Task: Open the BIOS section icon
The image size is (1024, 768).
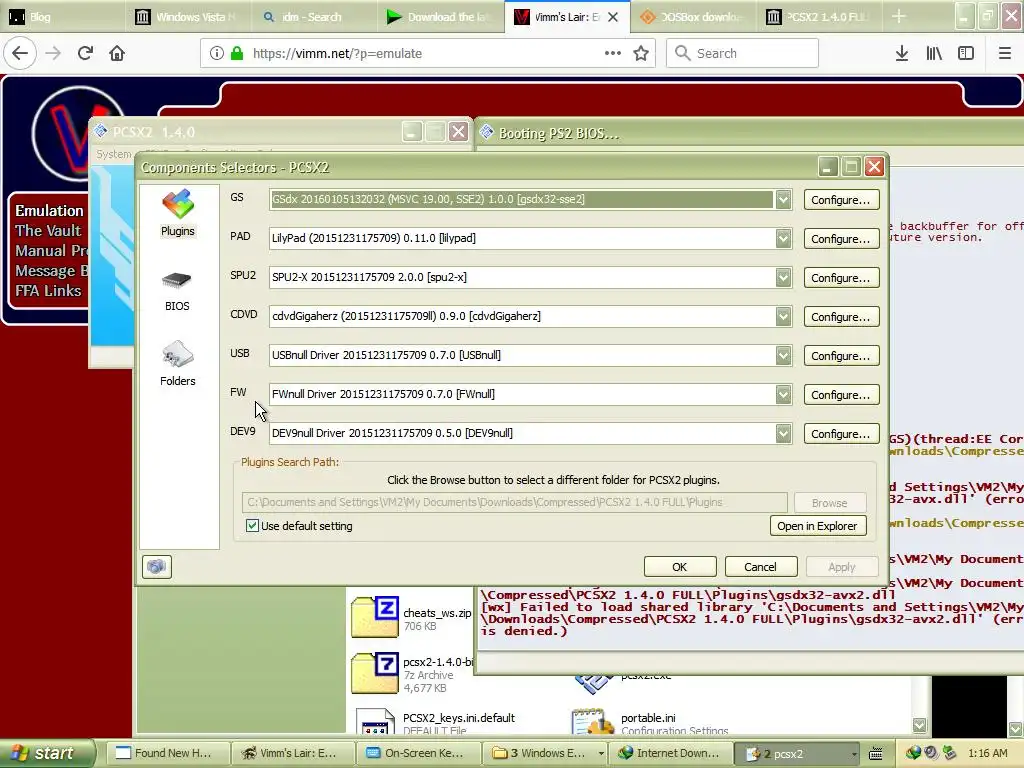Action: (x=178, y=291)
